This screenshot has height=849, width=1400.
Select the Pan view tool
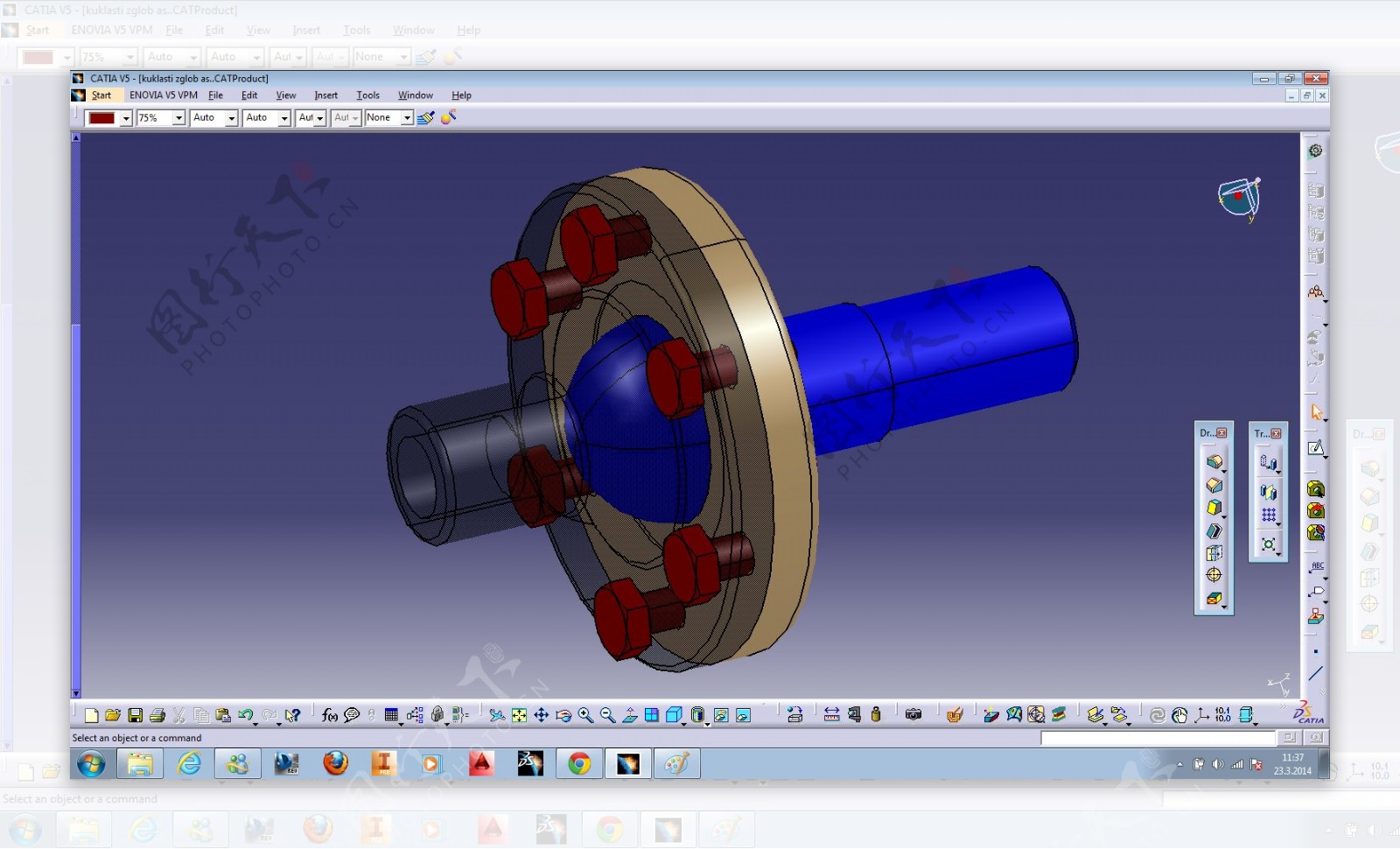coord(542,715)
